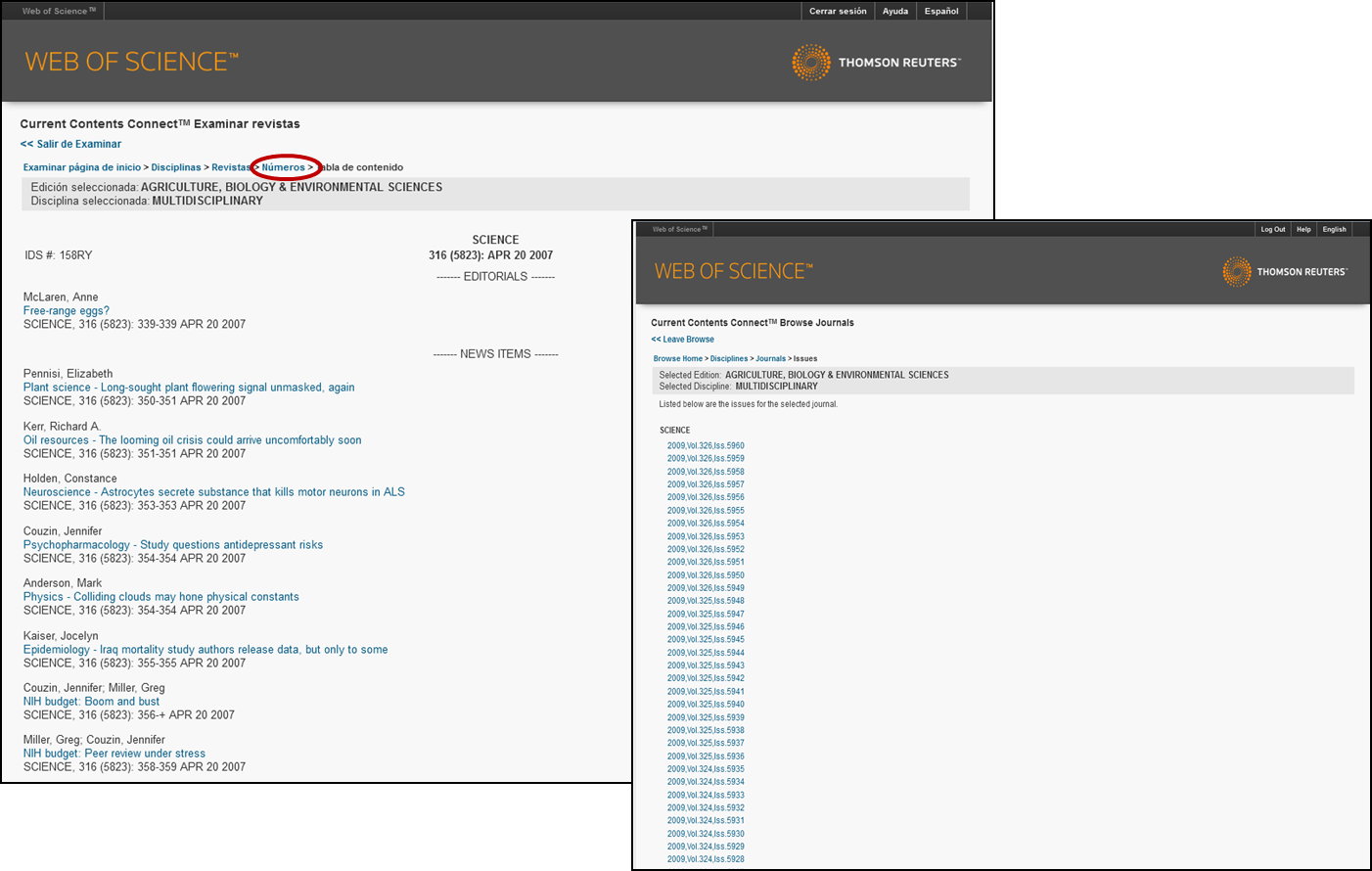
Task: Open issue 2009,Vol.326,Iss.5957
Action: point(706,484)
